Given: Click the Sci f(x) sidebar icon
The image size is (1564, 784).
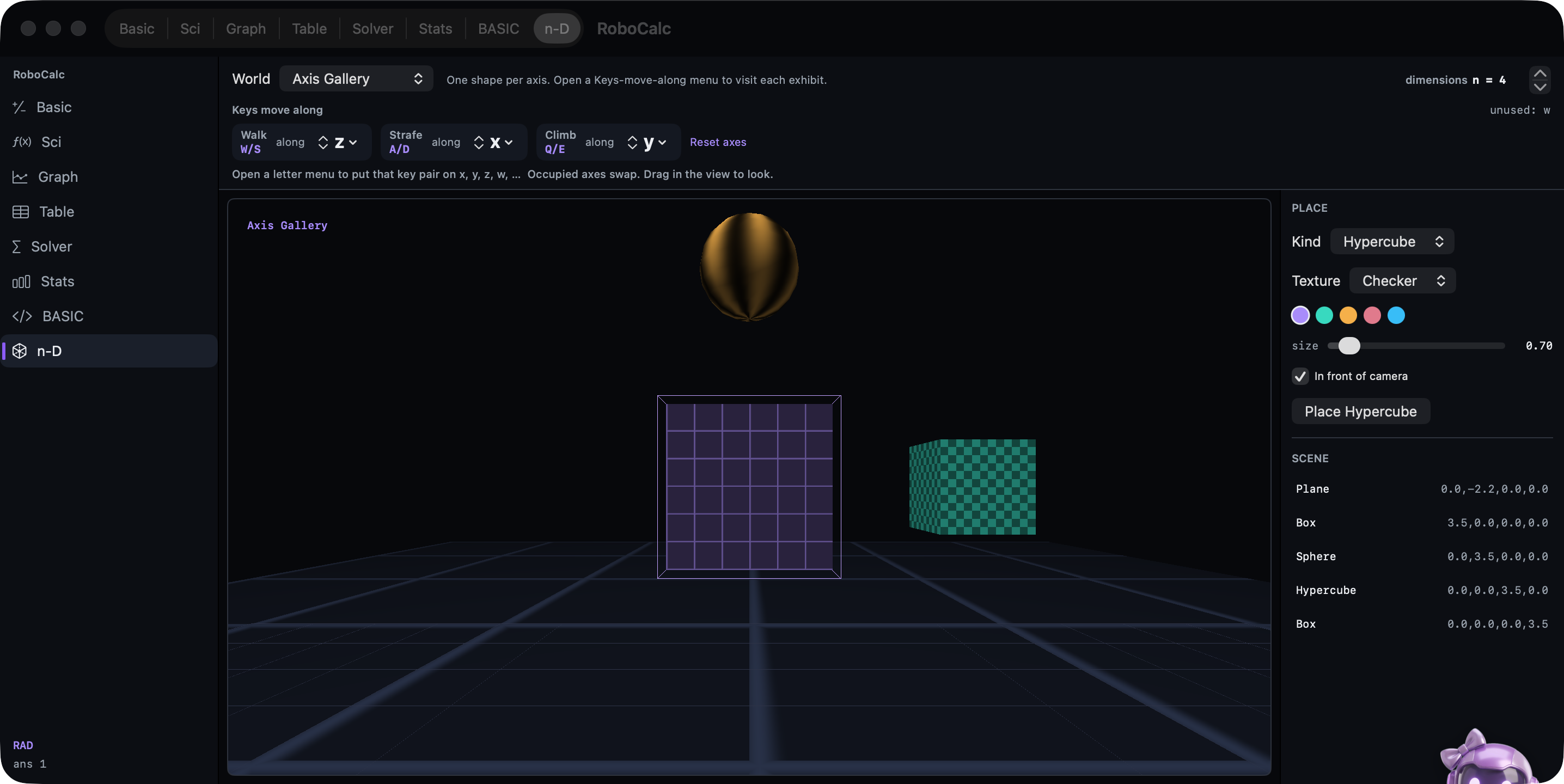Looking at the screenshot, I should [x=22, y=142].
